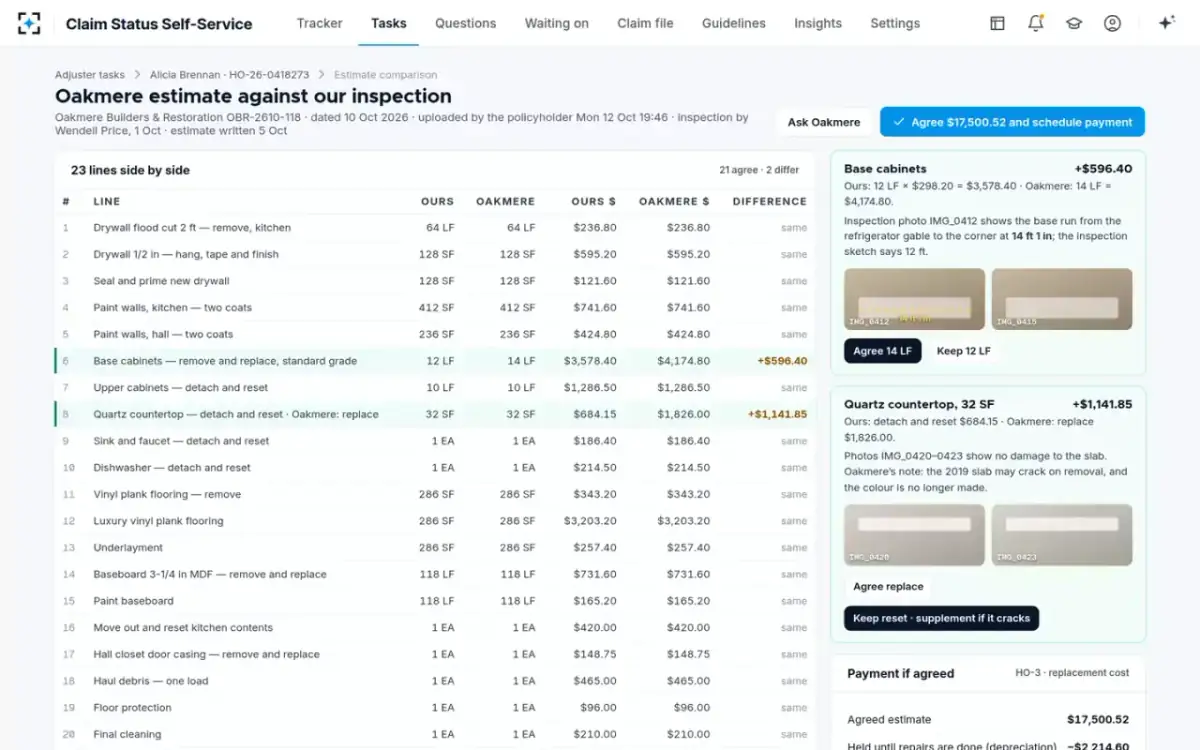Click the DIFFERENCE column header

(x=769, y=201)
